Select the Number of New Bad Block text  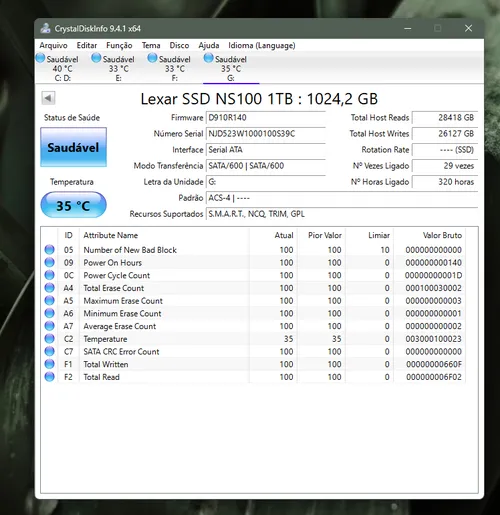(x=130, y=250)
